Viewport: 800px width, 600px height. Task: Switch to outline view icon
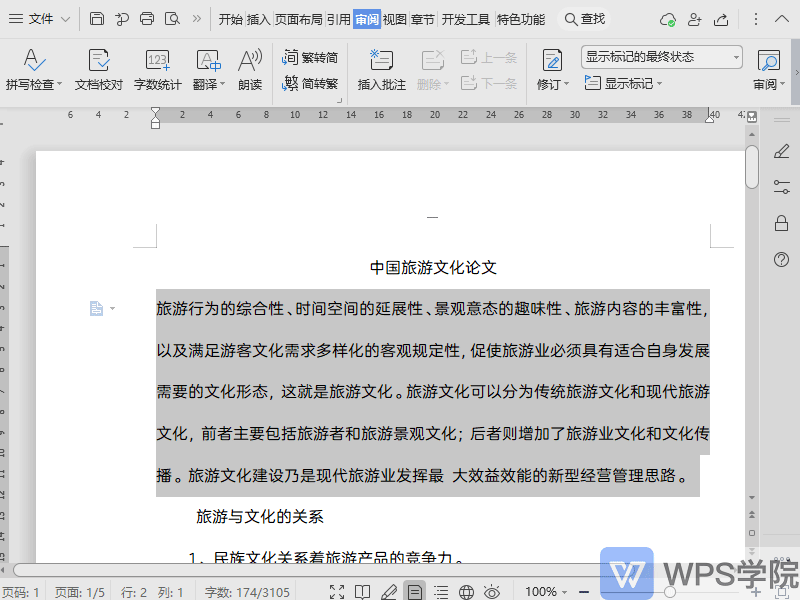click(x=441, y=592)
